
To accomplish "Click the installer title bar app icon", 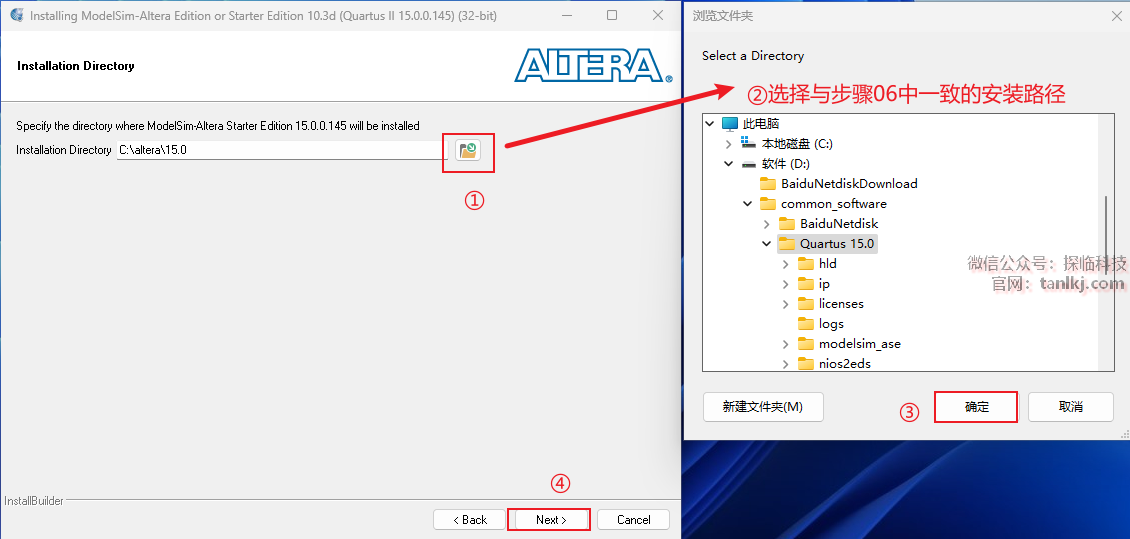I will coord(16,15).
